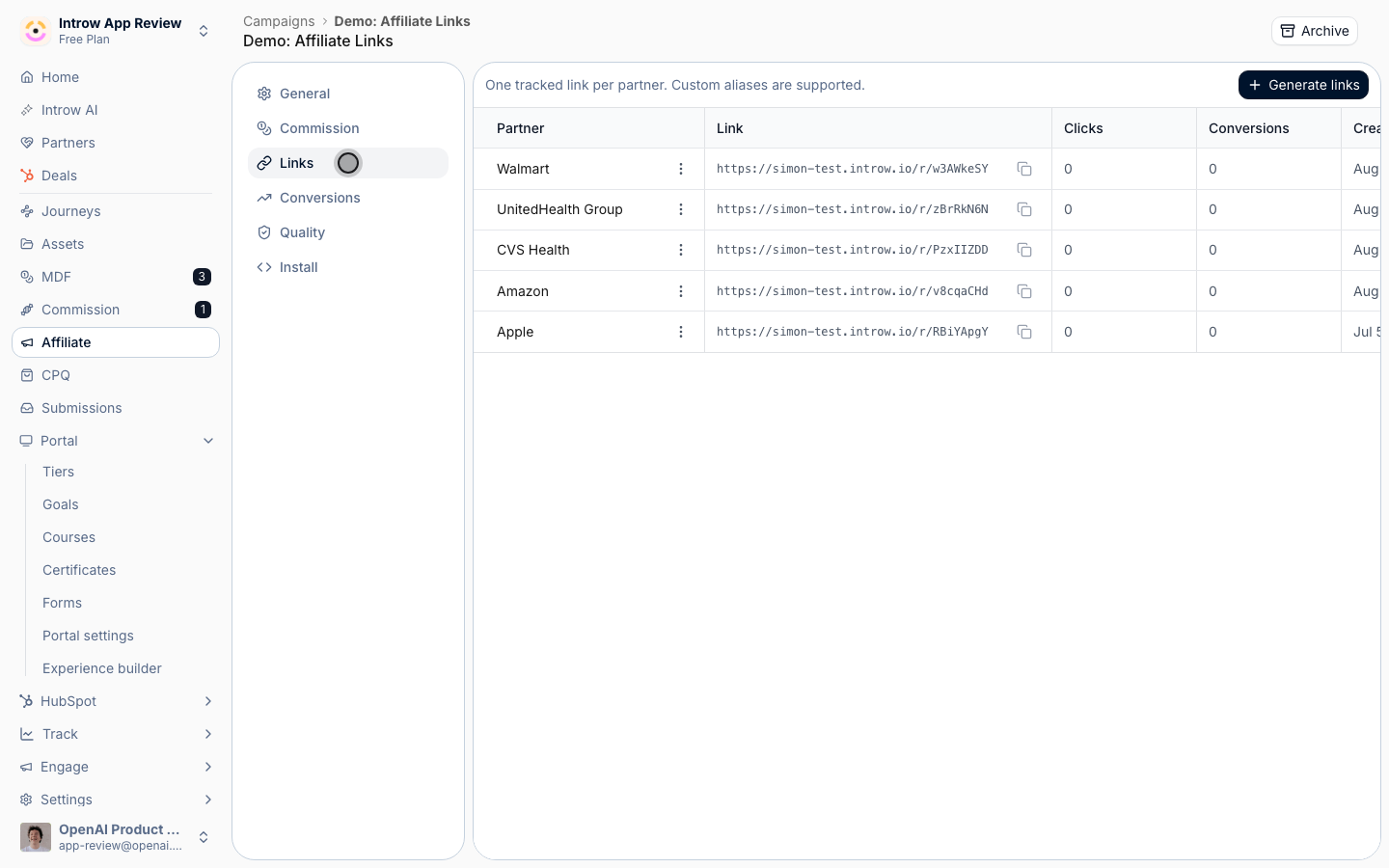This screenshot has height=868, width=1389.
Task: Open the Submissions page
Action: pos(116,408)
